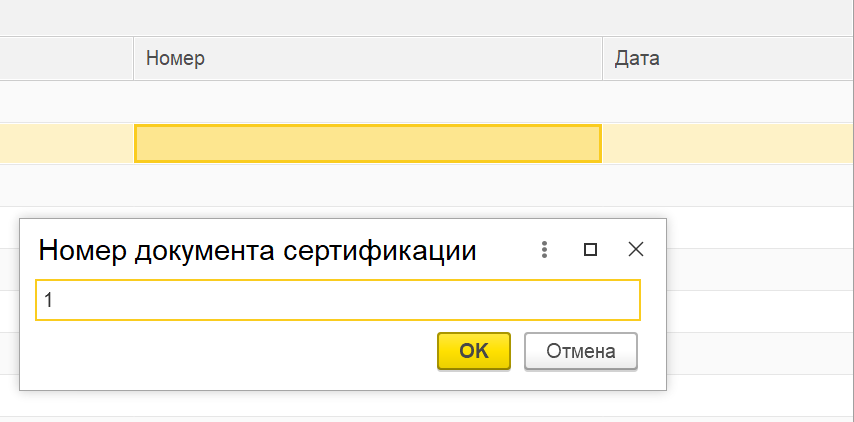Click first-column cell of the highlighted row
Screen dimensions: 854x422
66,144
